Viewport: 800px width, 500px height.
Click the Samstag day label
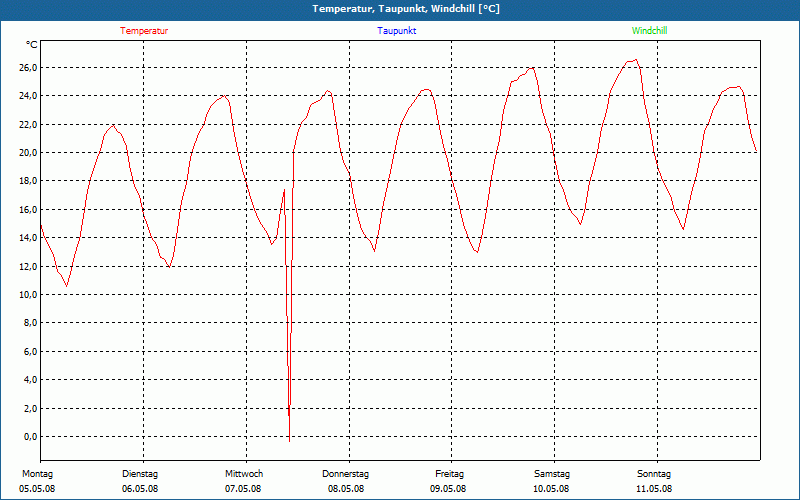(x=552, y=474)
